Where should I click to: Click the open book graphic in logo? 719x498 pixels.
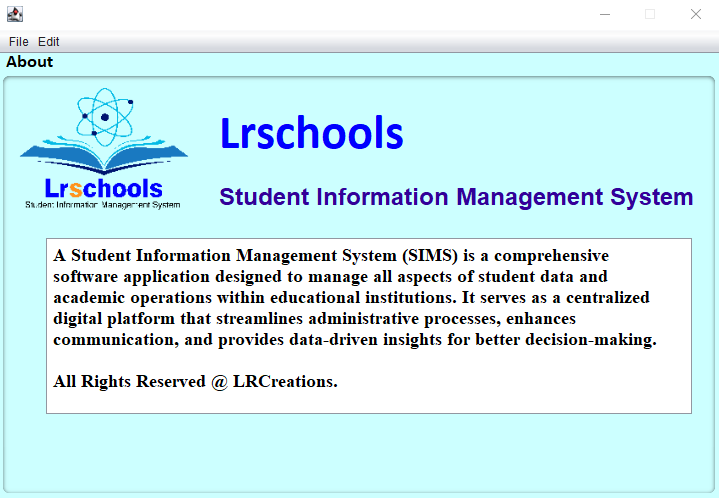tap(103, 158)
